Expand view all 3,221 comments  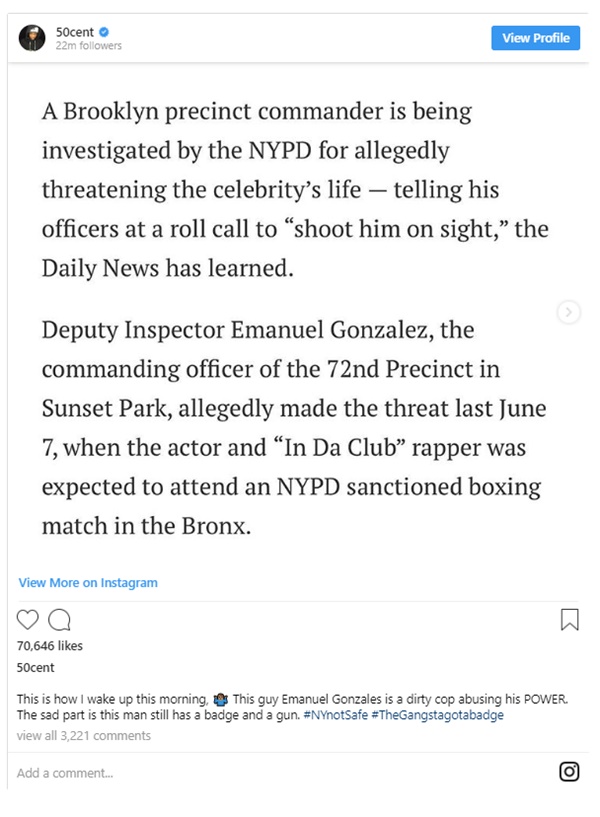click(84, 736)
